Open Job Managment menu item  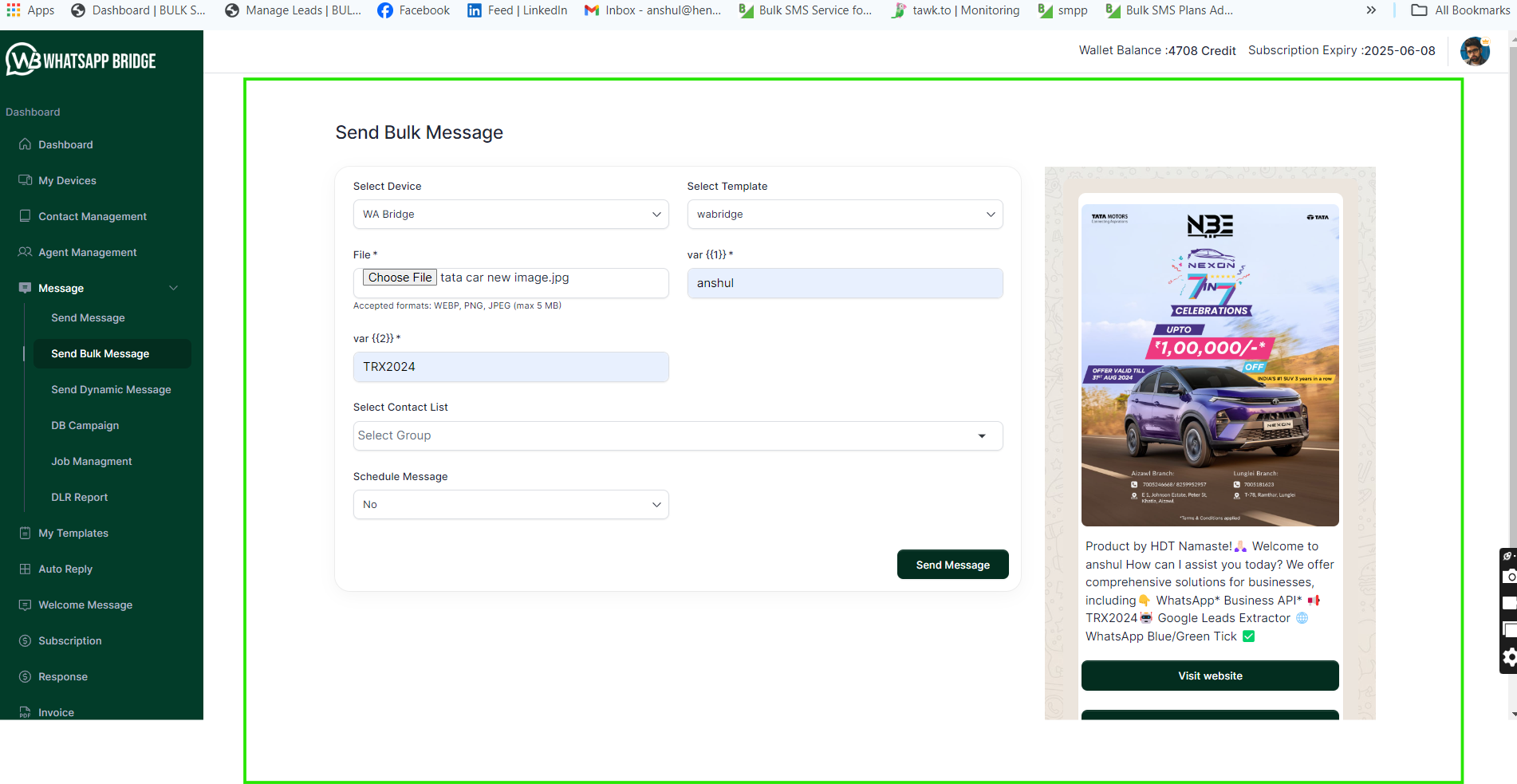pos(92,461)
